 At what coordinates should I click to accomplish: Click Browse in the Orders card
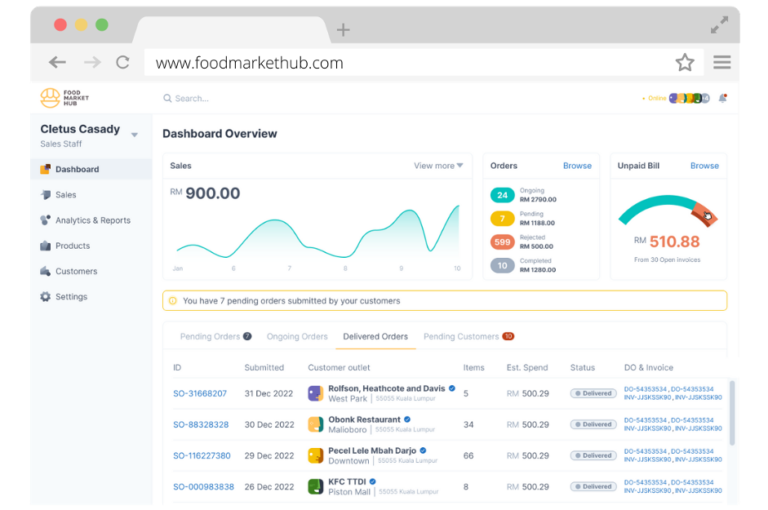coord(577,166)
